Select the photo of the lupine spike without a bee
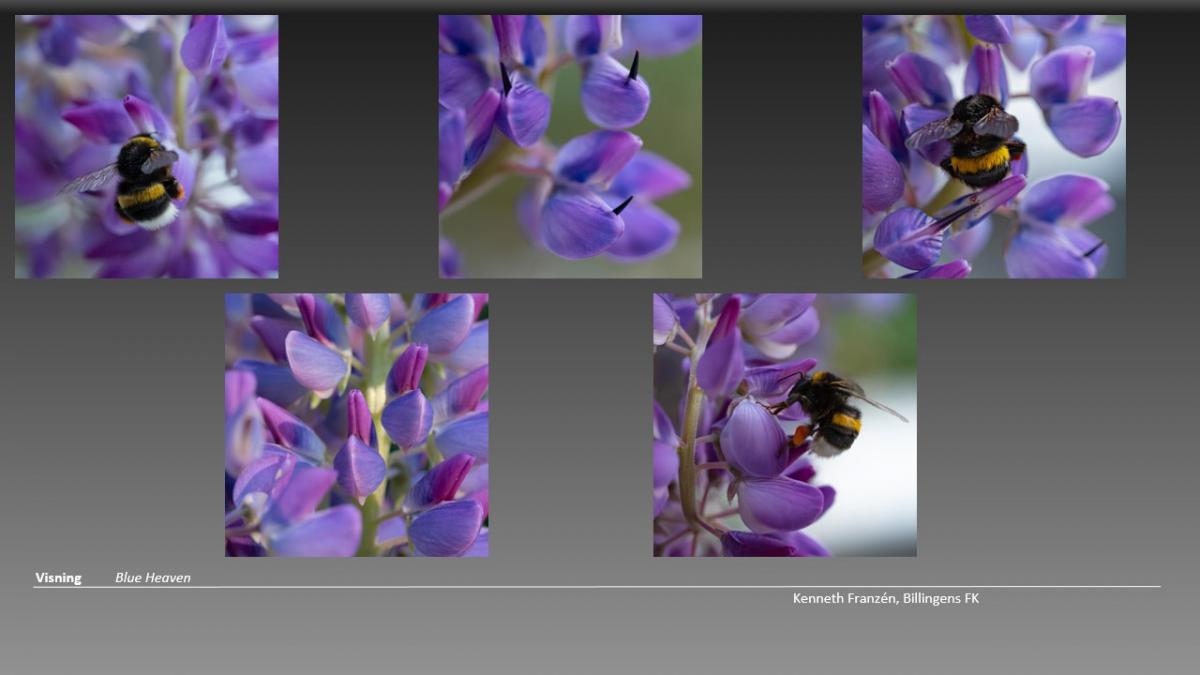 357,425
